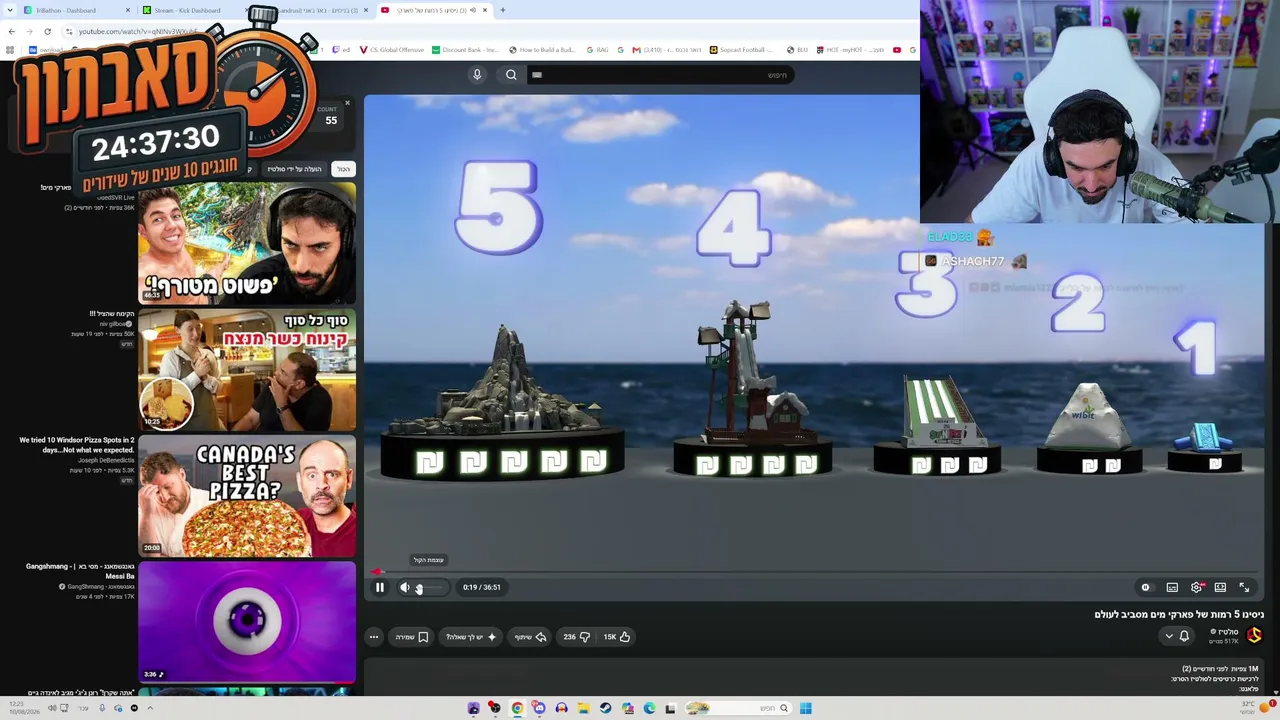Pause the YouTube video
Screen dimensions: 1280x720
[380, 588]
